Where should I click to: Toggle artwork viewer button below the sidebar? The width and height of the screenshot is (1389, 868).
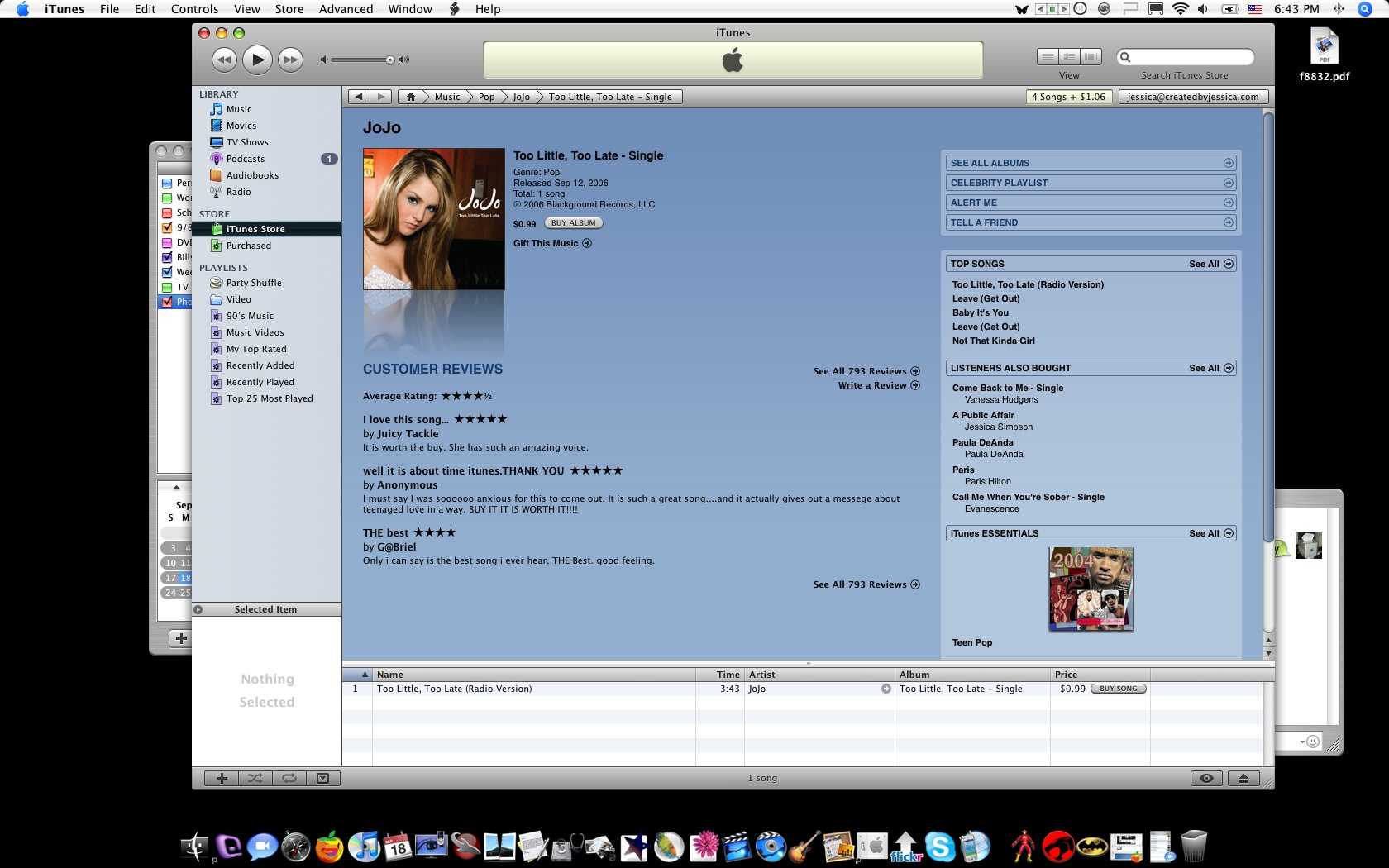coord(323,778)
